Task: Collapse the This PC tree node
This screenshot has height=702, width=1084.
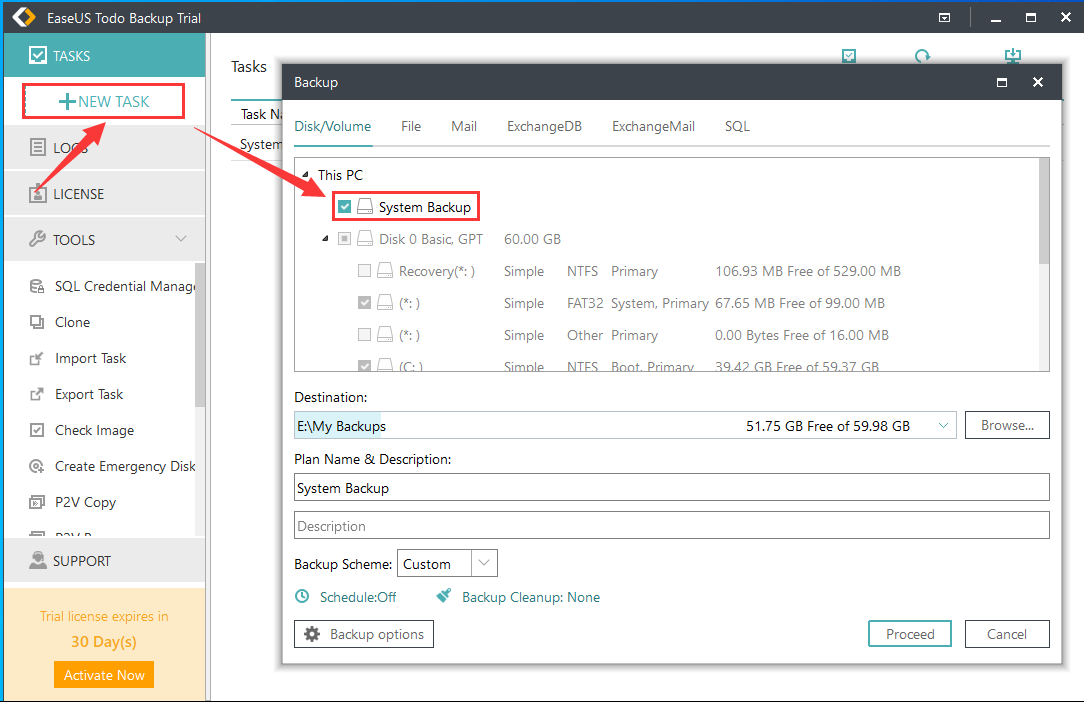Action: coord(306,175)
